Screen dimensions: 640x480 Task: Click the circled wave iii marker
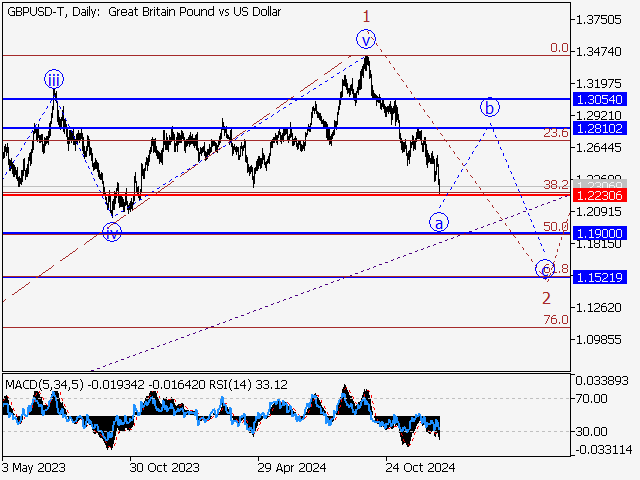point(53,79)
